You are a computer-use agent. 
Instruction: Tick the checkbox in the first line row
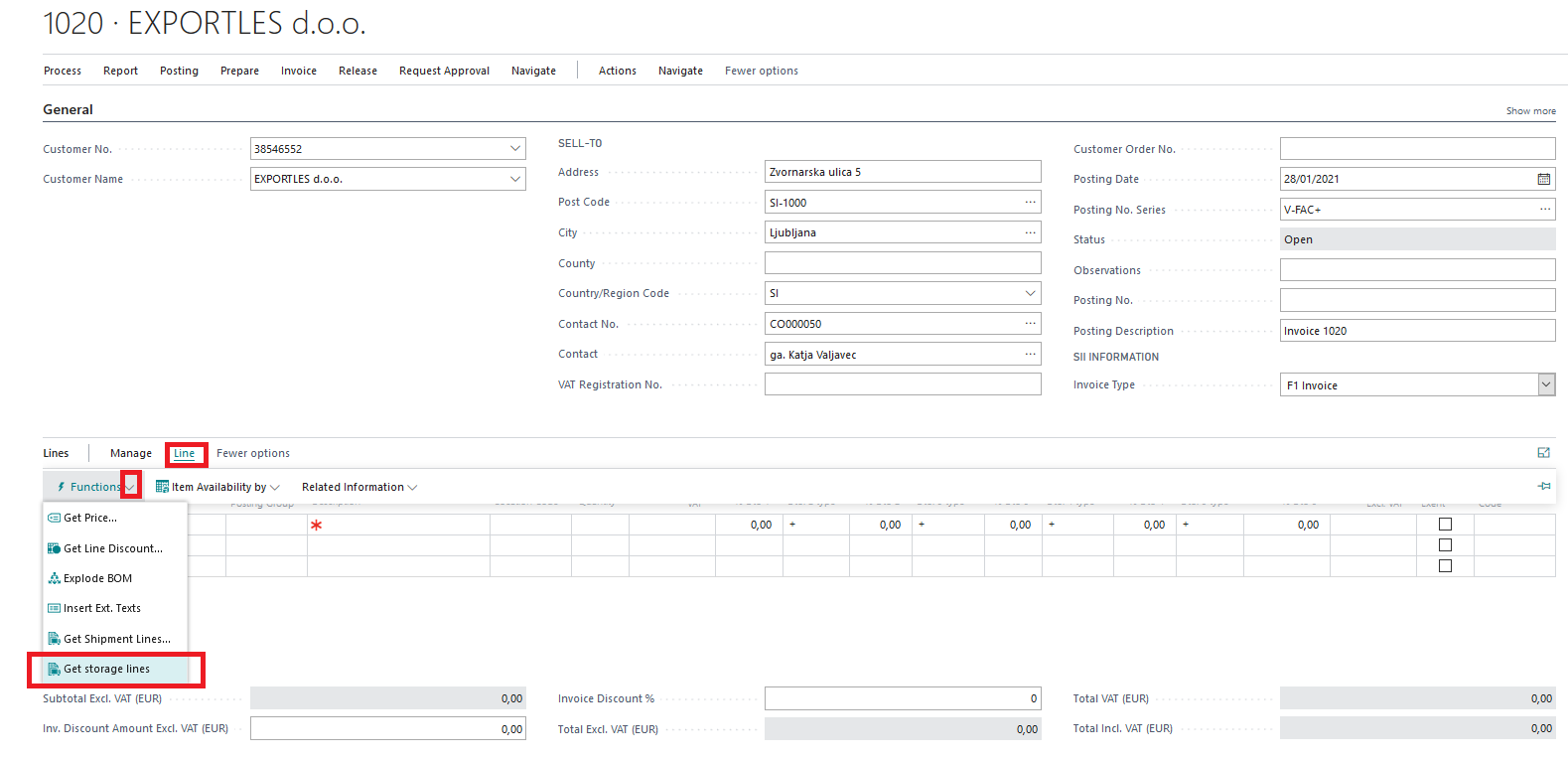point(1445,525)
